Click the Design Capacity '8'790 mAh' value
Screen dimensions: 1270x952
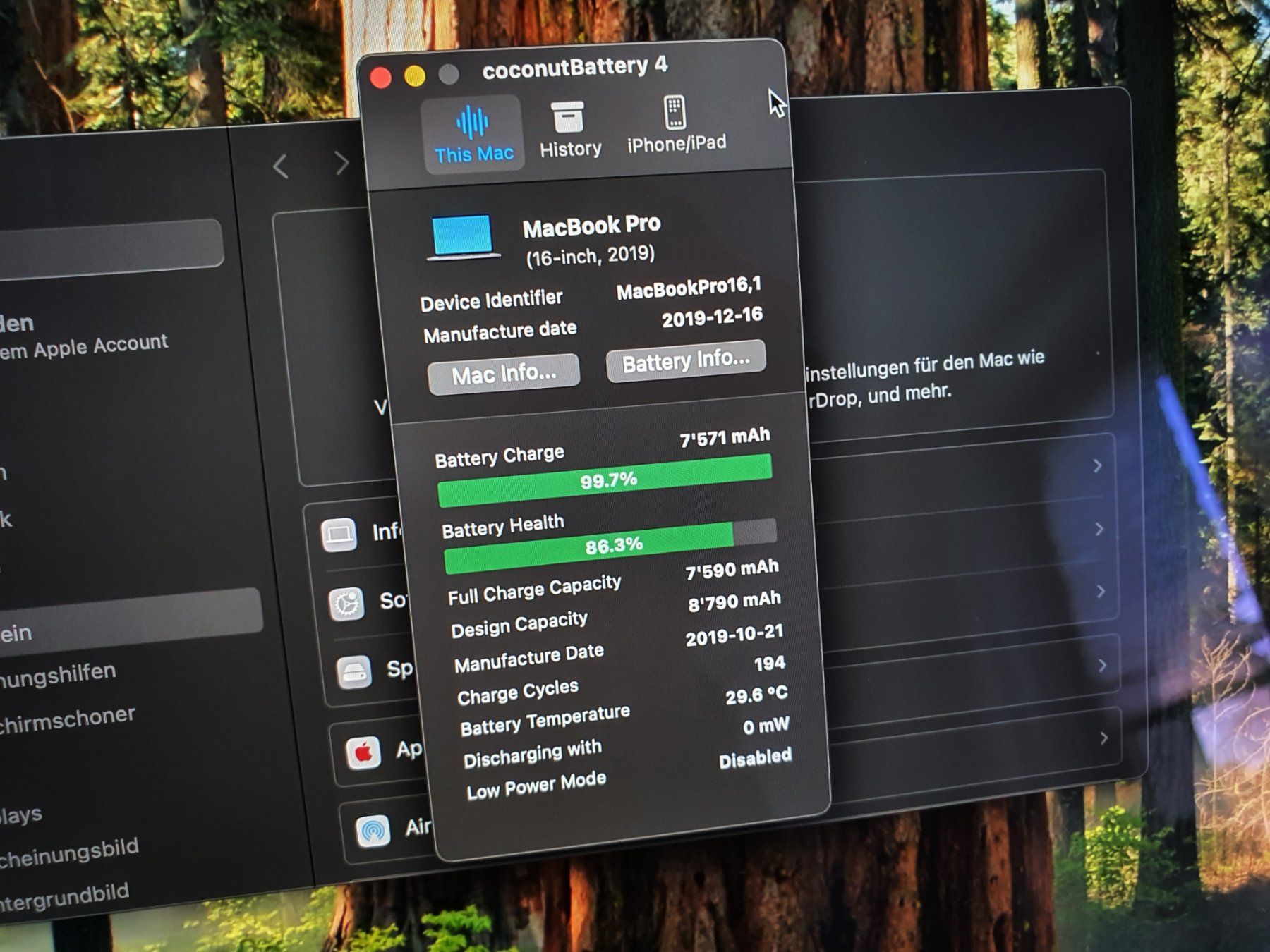click(x=734, y=602)
